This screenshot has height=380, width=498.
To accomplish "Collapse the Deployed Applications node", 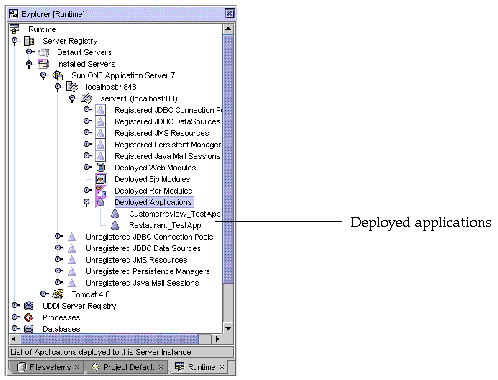I will [87, 202].
